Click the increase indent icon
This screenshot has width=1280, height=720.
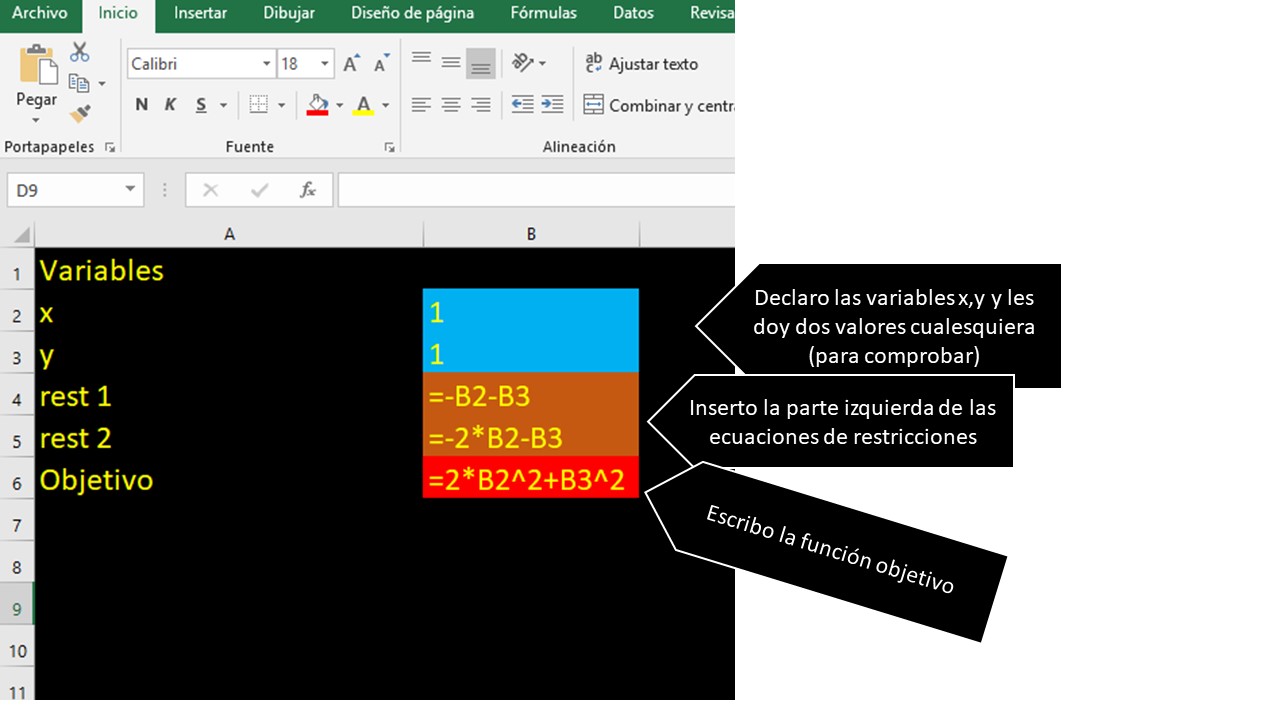tap(552, 104)
